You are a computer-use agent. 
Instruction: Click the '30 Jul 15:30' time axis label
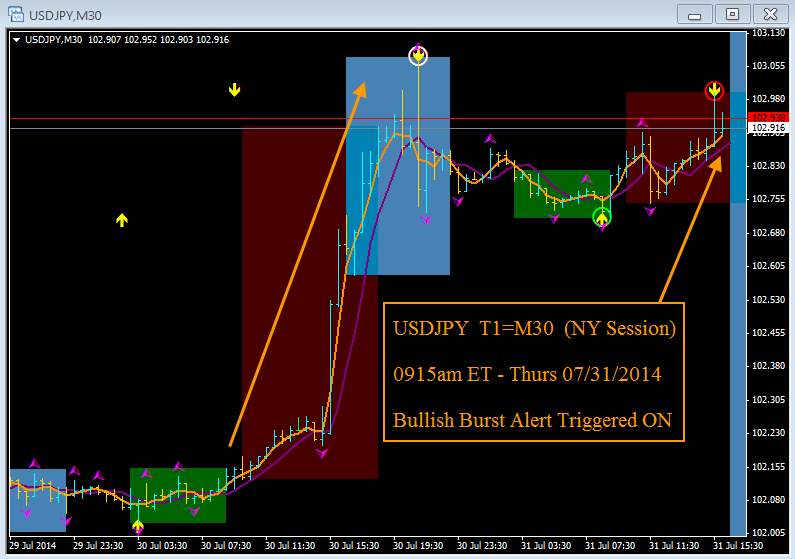click(x=354, y=546)
